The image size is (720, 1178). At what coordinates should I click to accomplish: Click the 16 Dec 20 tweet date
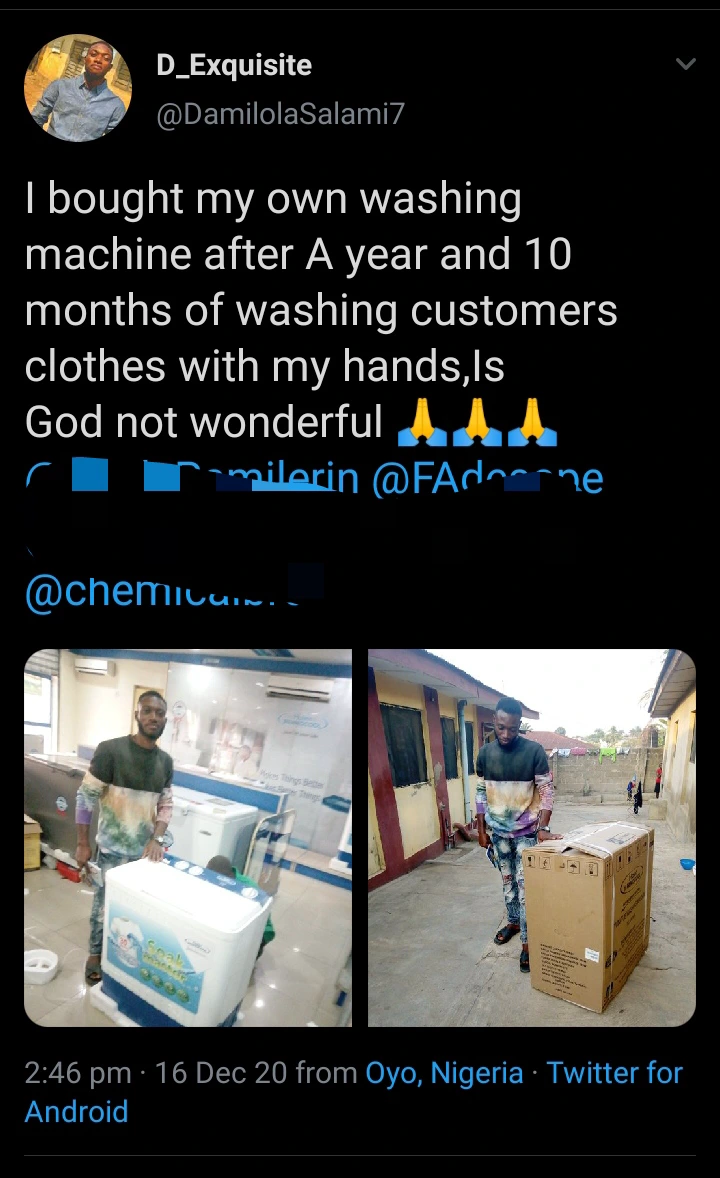221,1073
